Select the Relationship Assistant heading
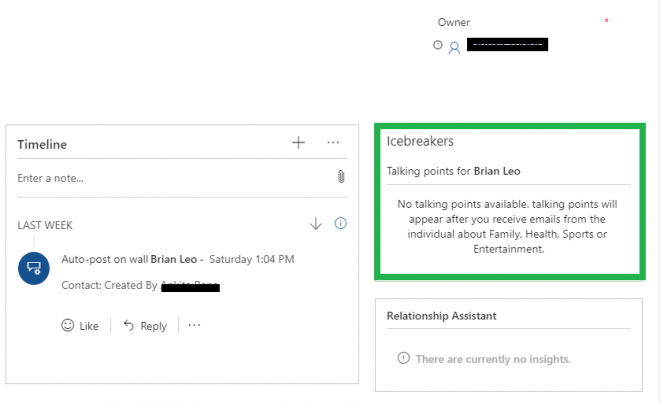The image size is (660, 403). pos(441,316)
